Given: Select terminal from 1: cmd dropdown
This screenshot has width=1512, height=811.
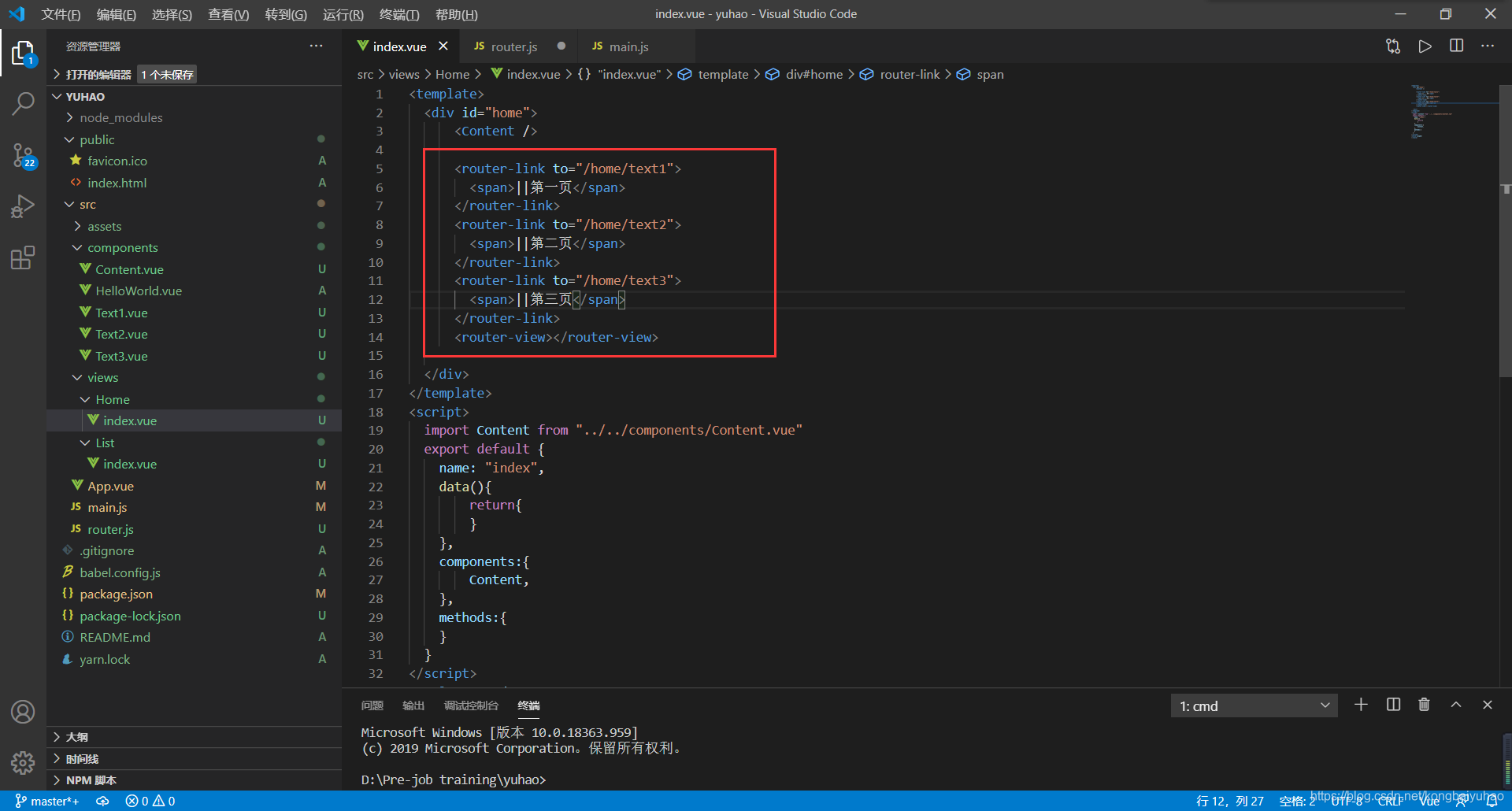Looking at the screenshot, I should [1254, 705].
